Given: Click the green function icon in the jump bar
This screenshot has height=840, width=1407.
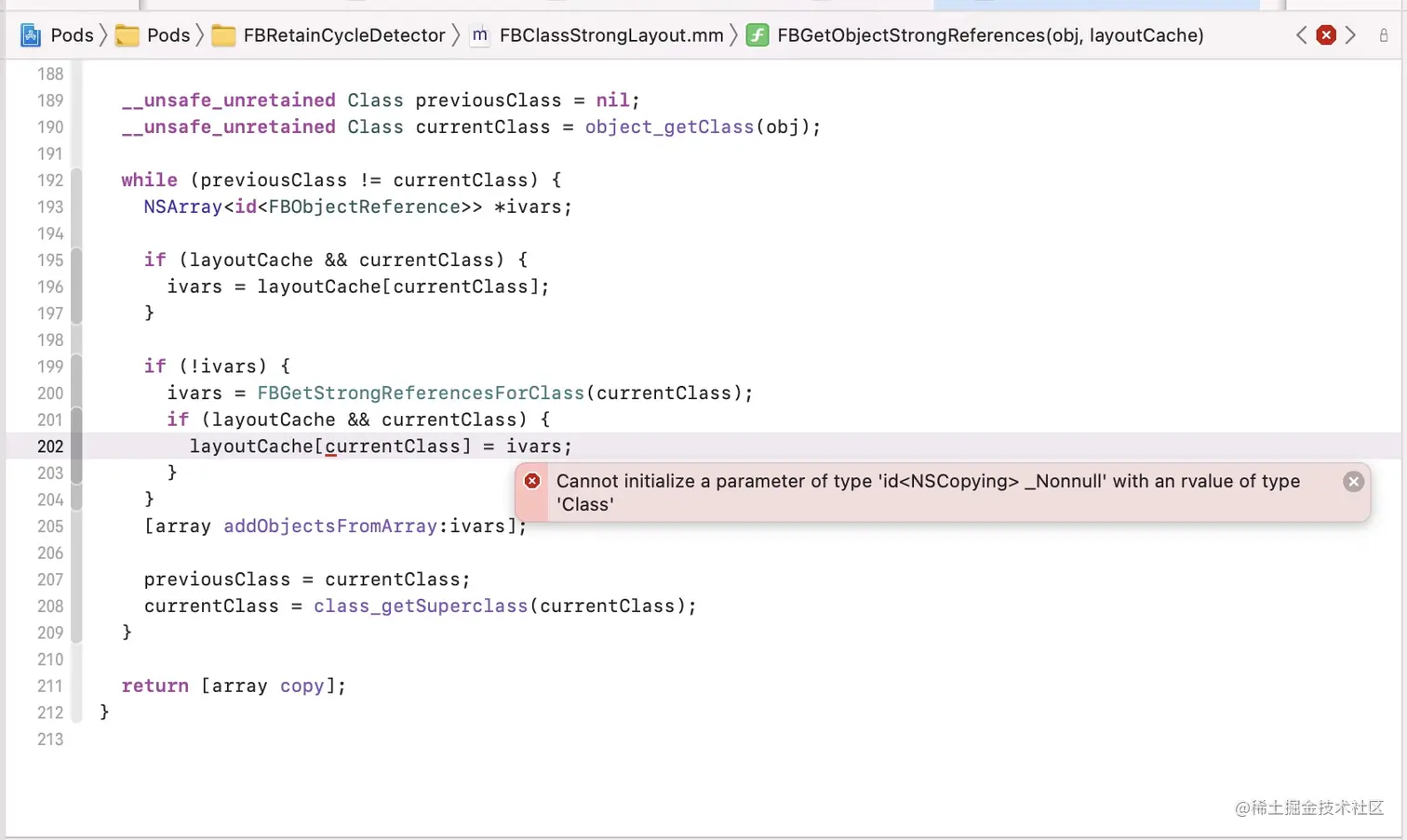Looking at the screenshot, I should tap(757, 34).
